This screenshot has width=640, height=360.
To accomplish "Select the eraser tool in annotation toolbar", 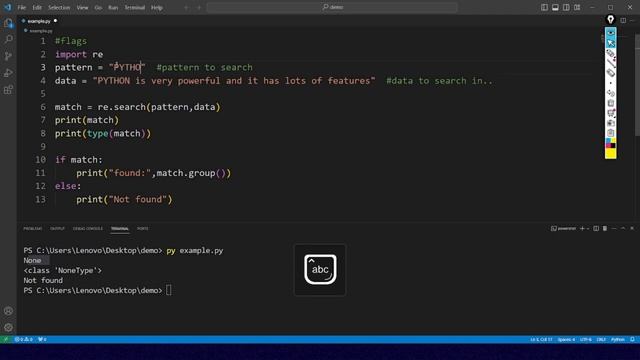I will [x=611, y=73].
